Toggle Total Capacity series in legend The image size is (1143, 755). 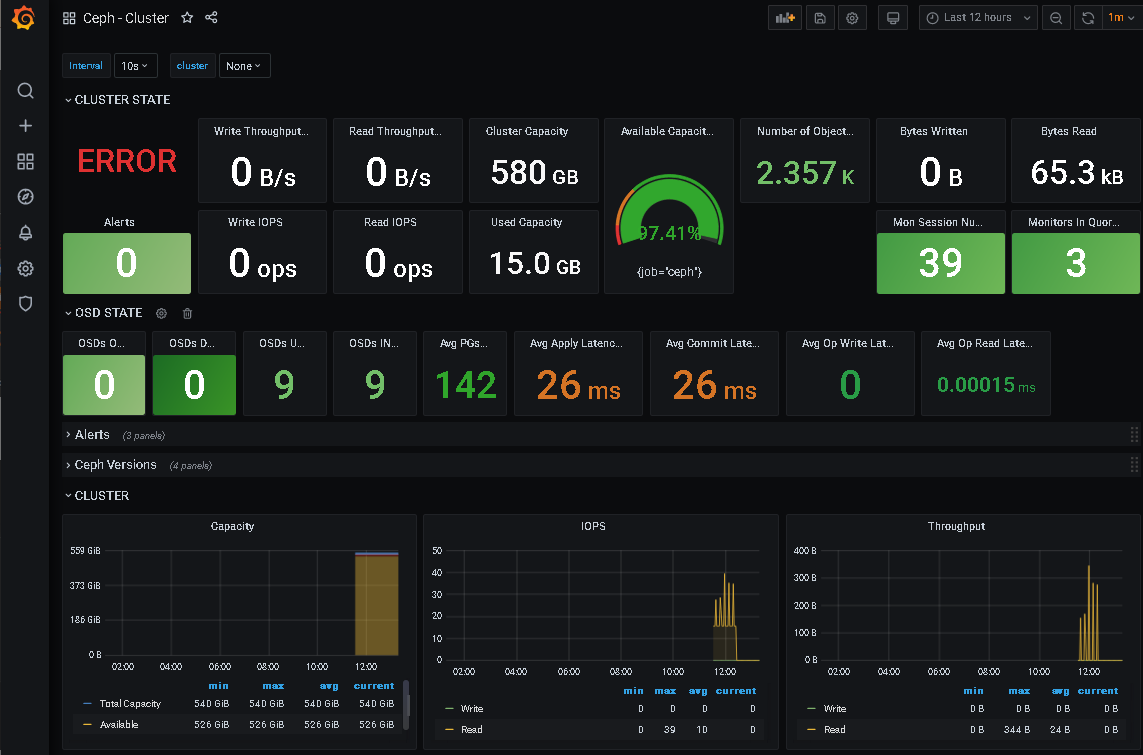click(x=130, y=704)
